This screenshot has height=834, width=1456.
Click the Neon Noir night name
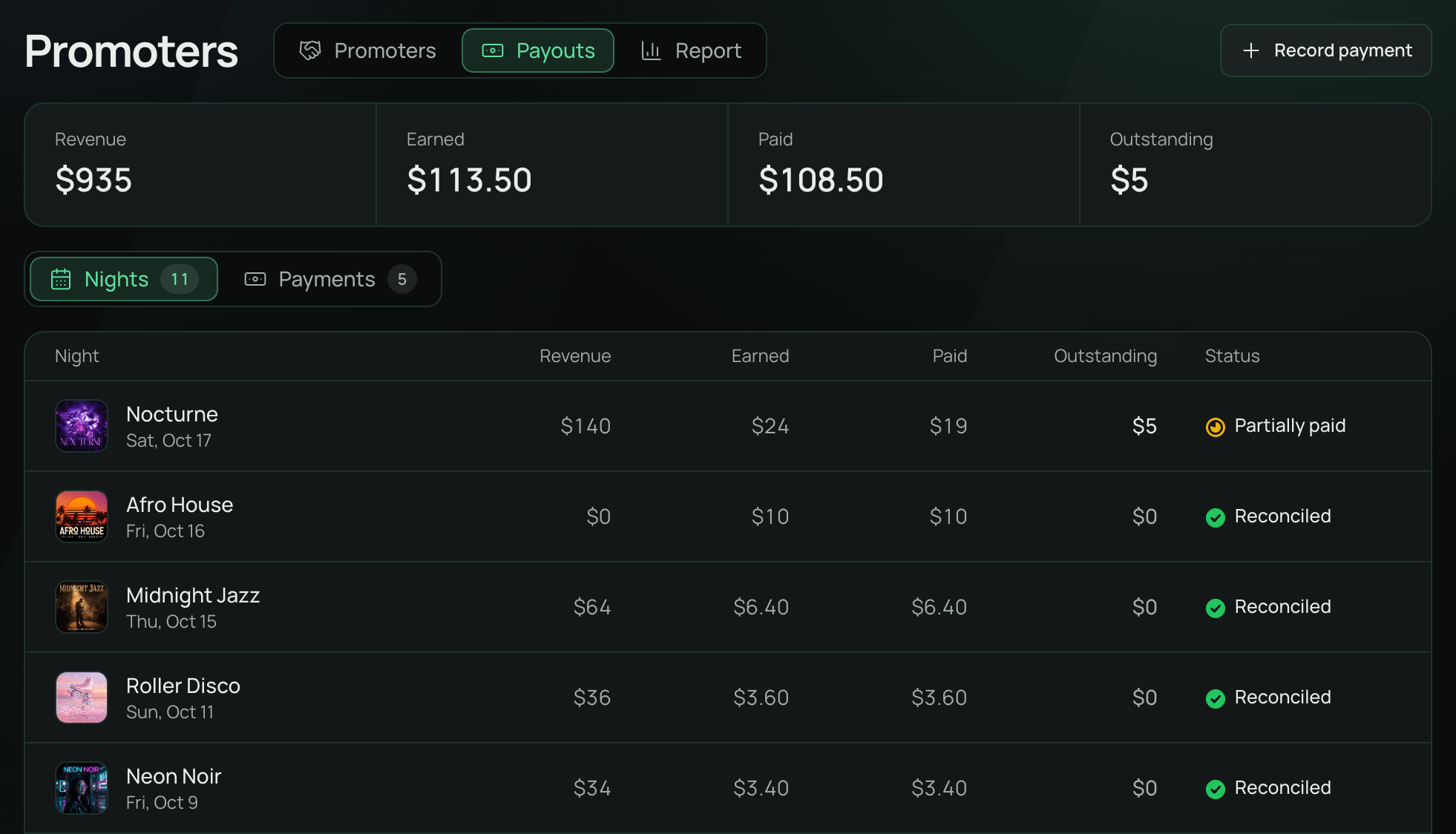[174, 776]
